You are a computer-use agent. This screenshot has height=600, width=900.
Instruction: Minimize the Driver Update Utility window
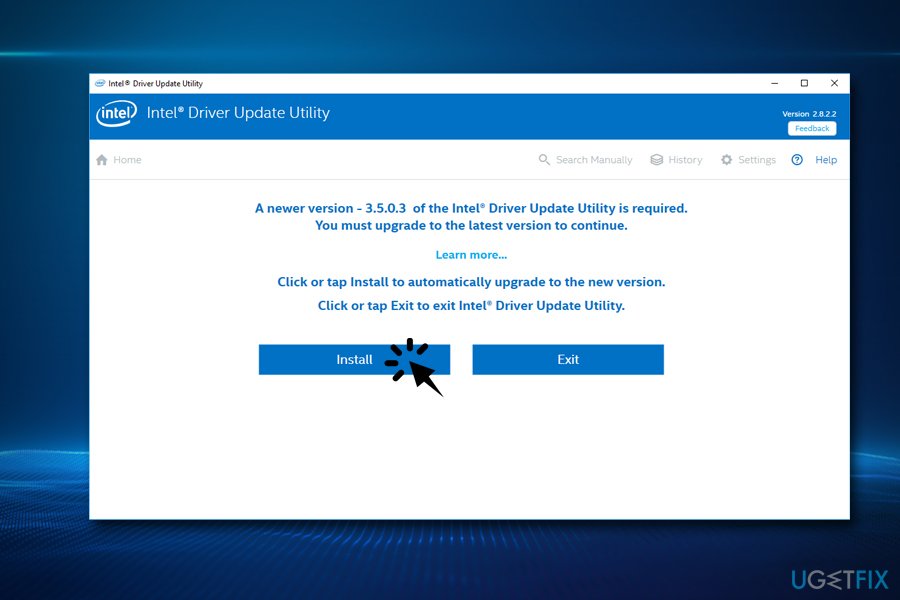coord(773,83)
